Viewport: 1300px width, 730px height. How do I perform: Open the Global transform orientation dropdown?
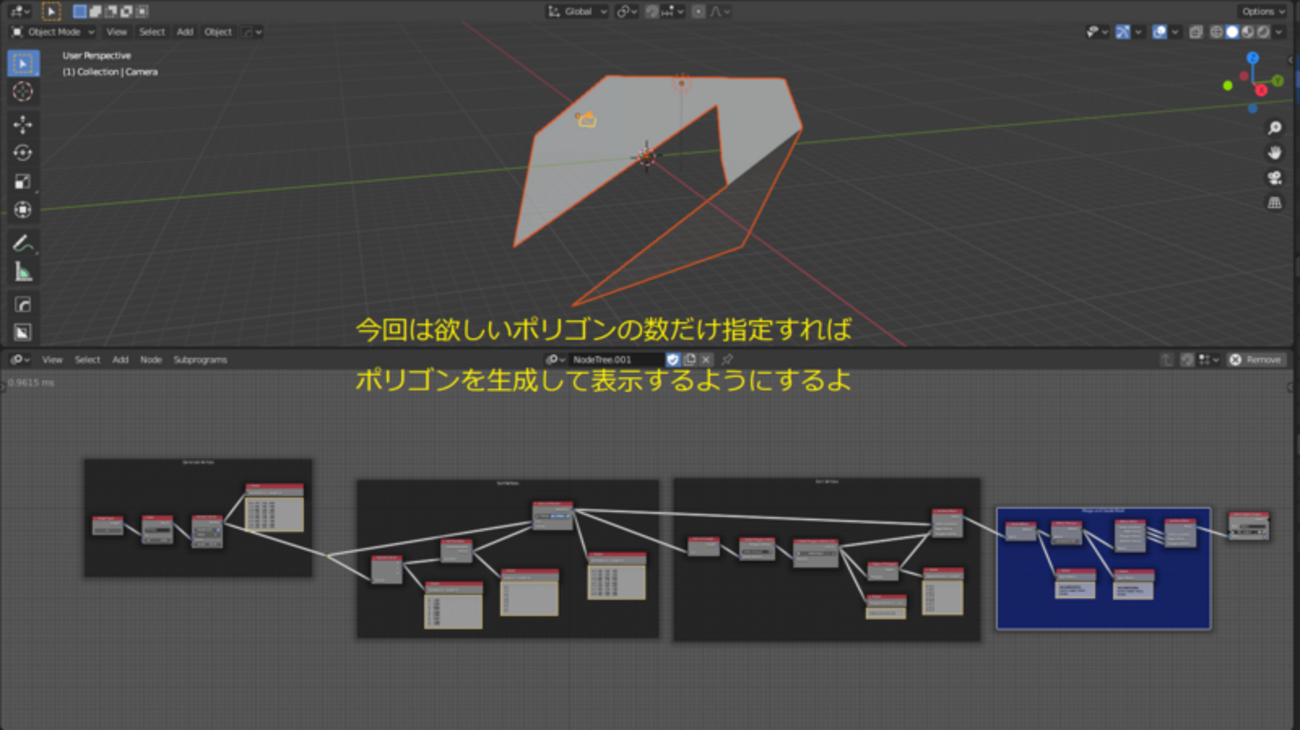577,12
